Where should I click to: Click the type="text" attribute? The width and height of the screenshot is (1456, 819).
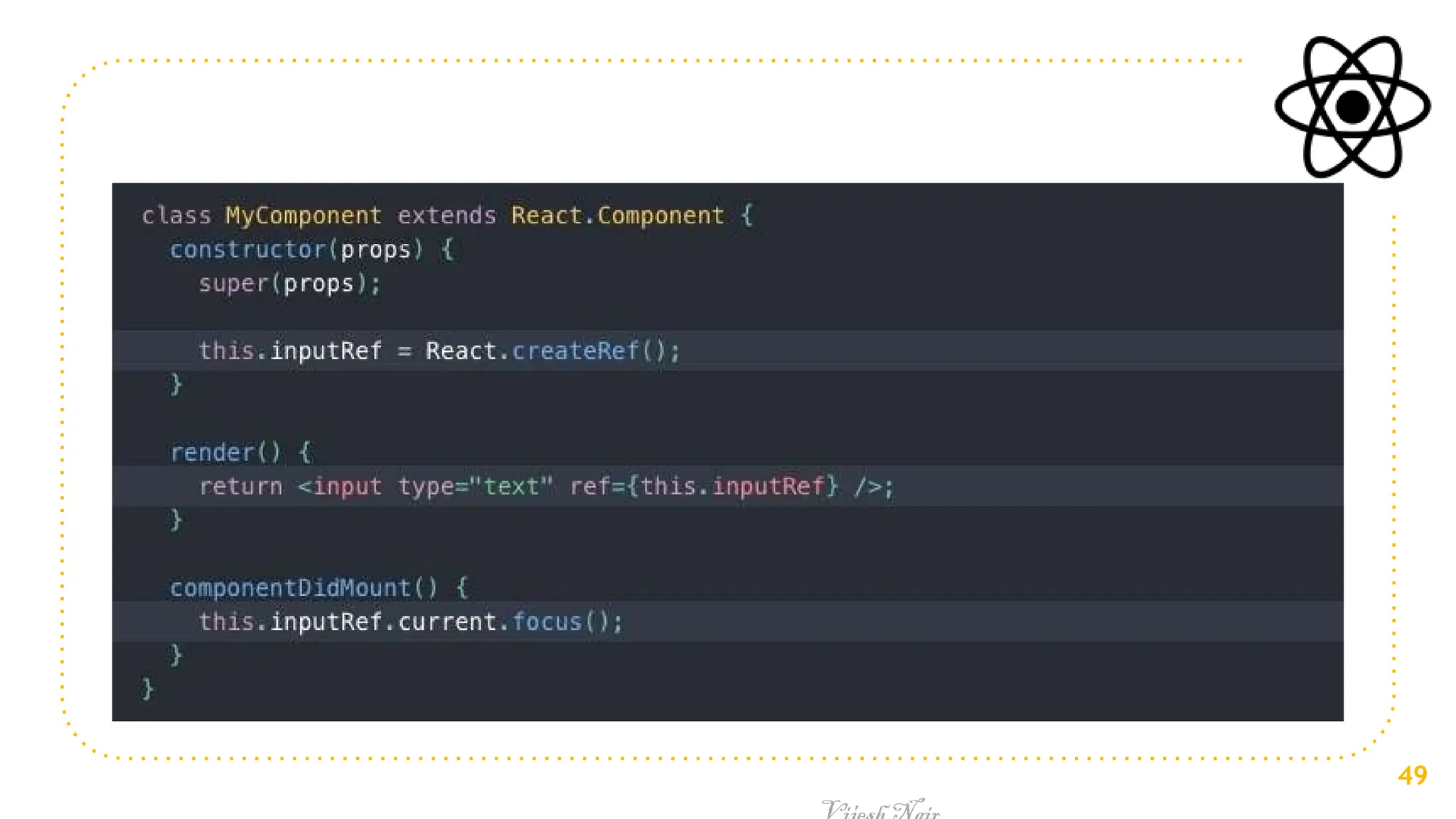click(475, 486)
